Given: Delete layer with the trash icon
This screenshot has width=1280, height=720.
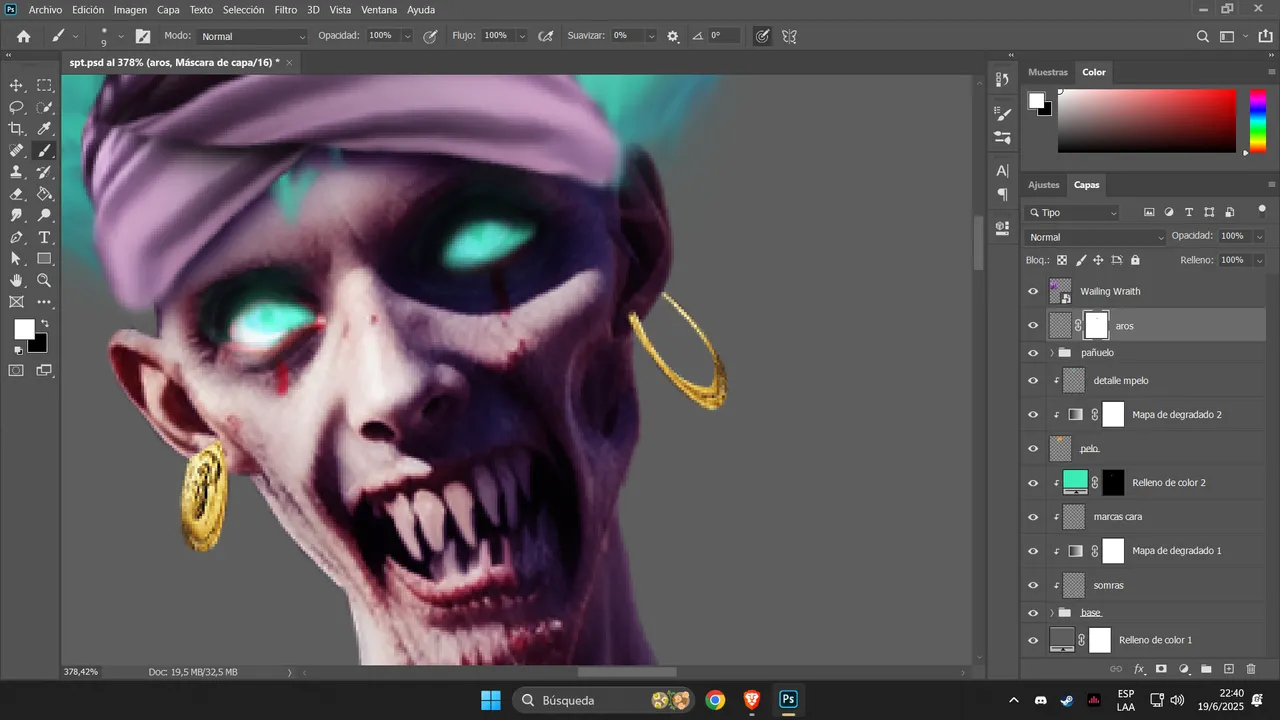Looking at the screenshot, I should (1251, 669).
